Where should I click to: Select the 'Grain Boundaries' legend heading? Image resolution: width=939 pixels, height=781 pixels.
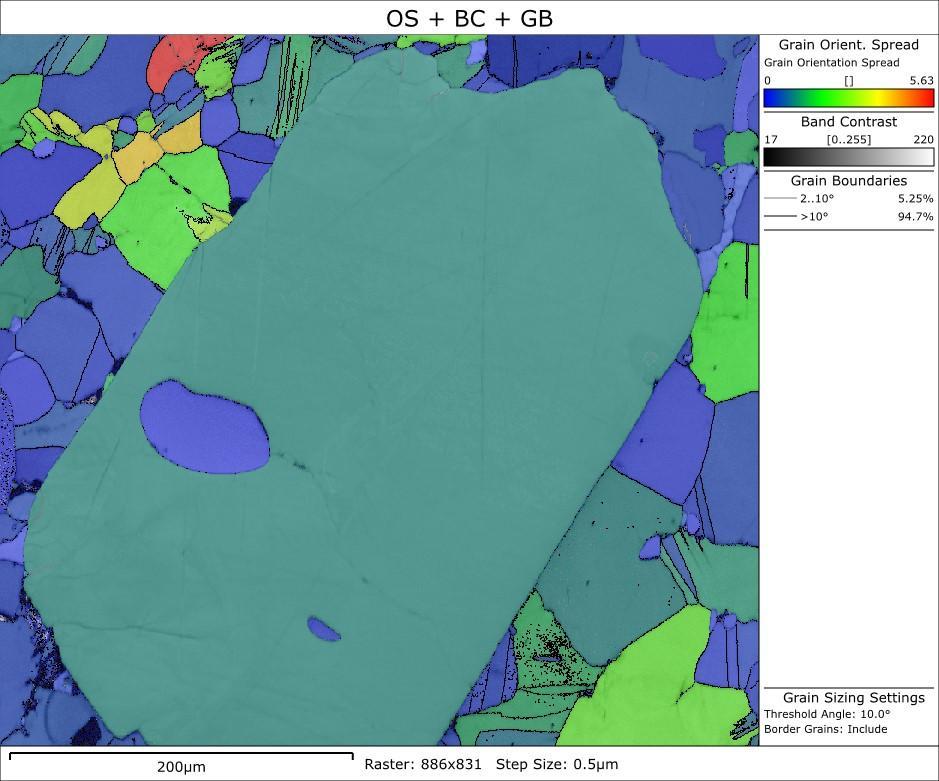click(848, 181)
